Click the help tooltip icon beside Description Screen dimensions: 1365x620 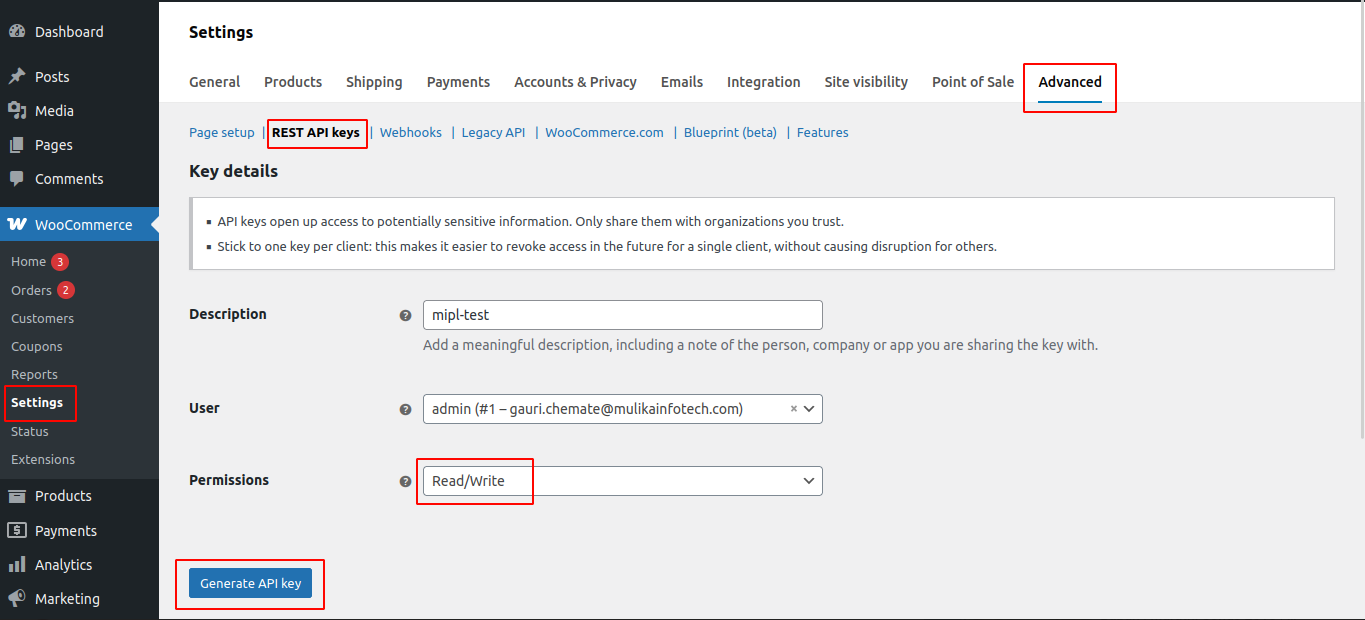[405, 315]
